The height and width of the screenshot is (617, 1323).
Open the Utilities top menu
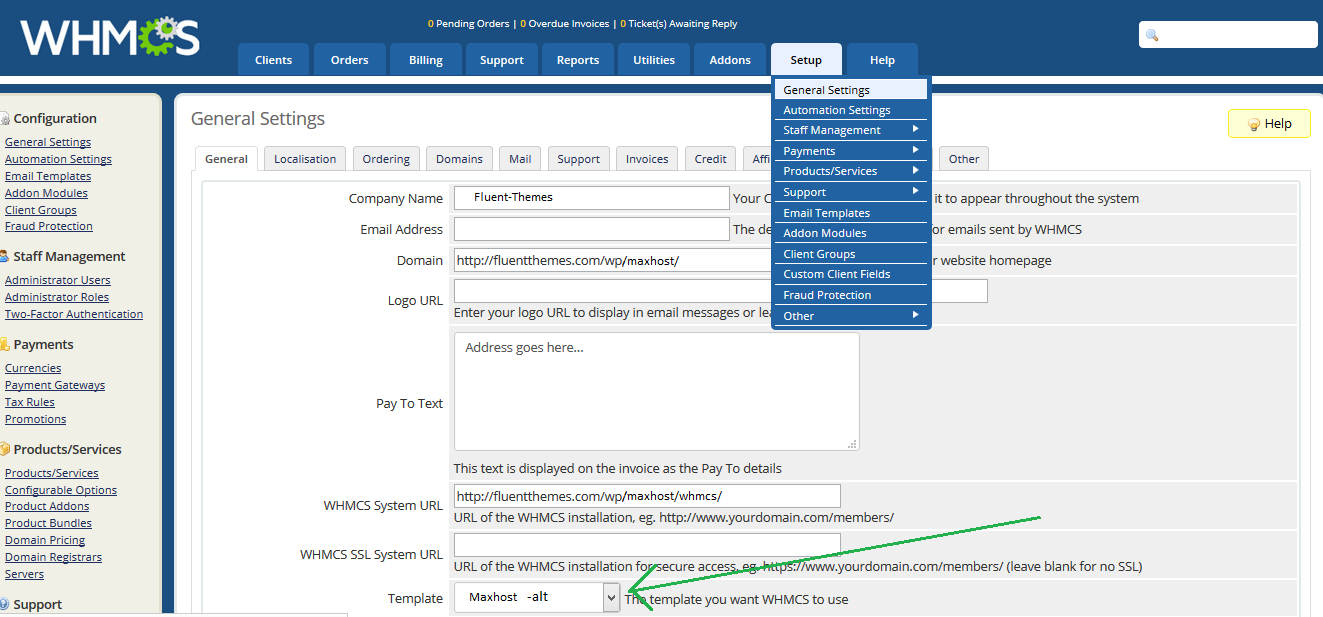point(653,60)
